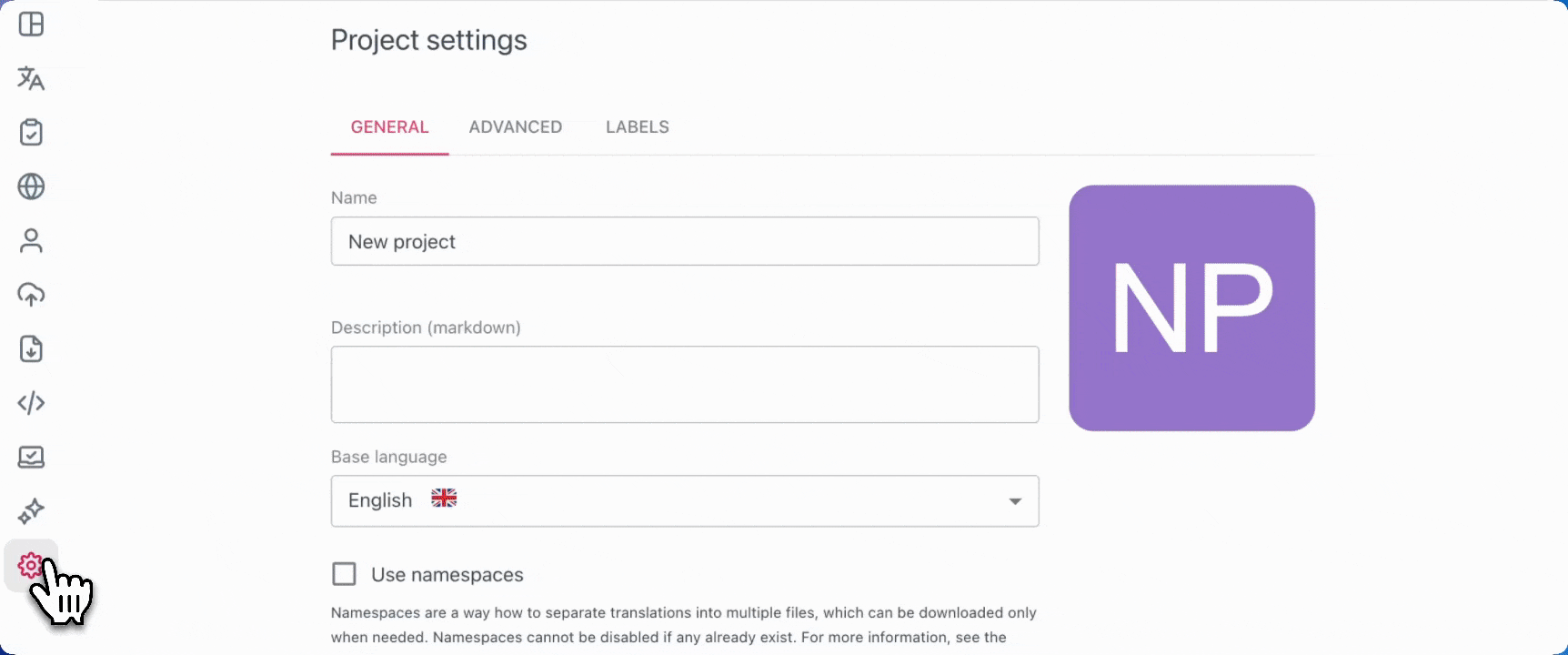Open the Languages globe icon
This screenshot has width=1568, height=655.
tap(31, 186)
